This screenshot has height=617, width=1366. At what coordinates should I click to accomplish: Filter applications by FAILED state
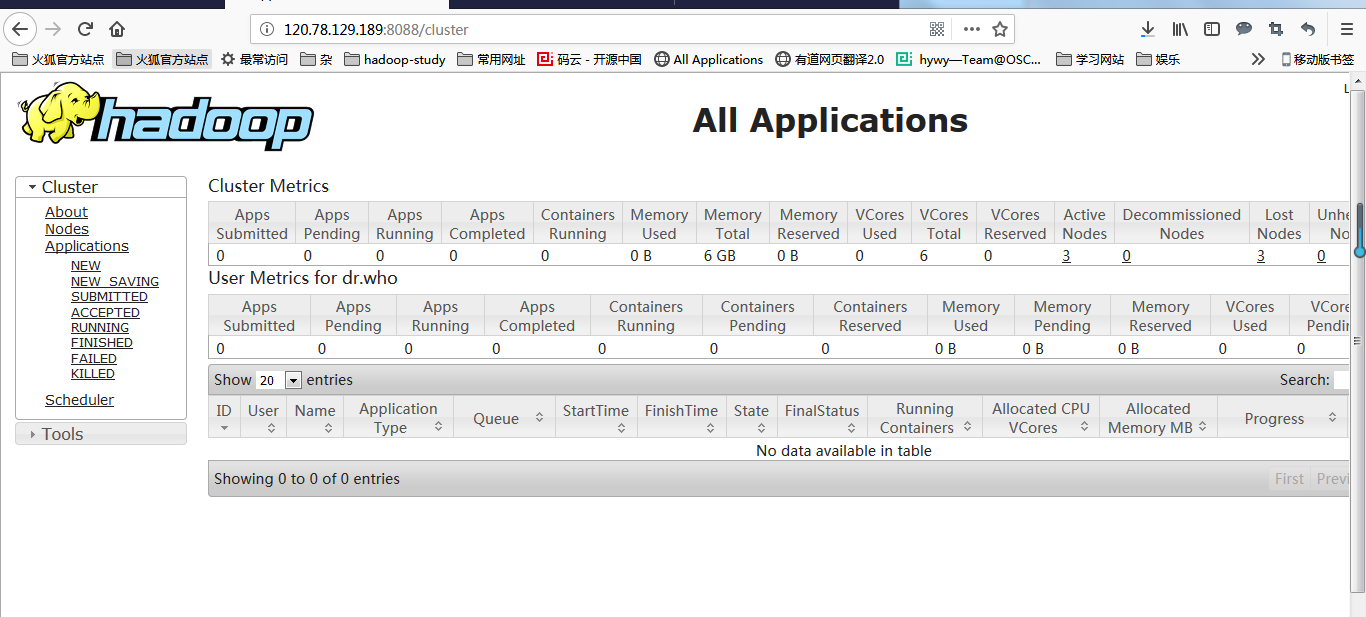click(x=94, y=359)
